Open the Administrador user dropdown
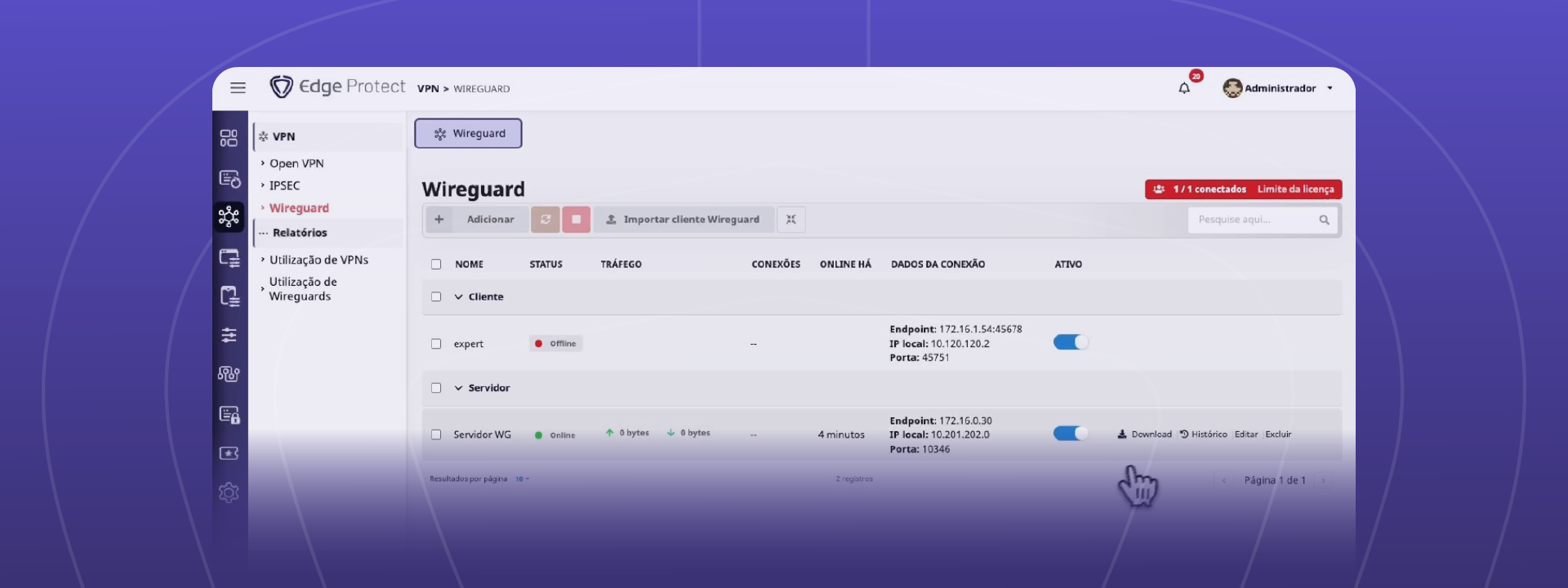This screenshot has width=1568, height=588. coord(1279,88)
